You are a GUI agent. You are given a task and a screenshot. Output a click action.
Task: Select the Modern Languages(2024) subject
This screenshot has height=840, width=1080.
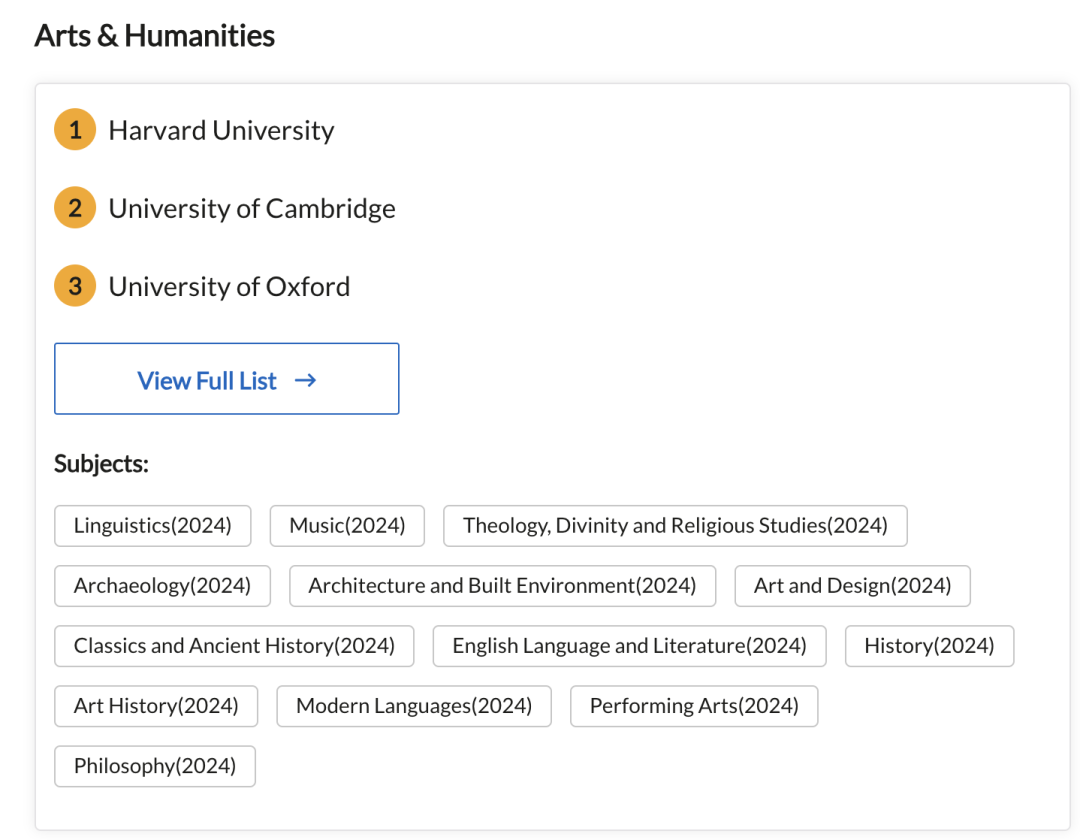coord(414,706)
